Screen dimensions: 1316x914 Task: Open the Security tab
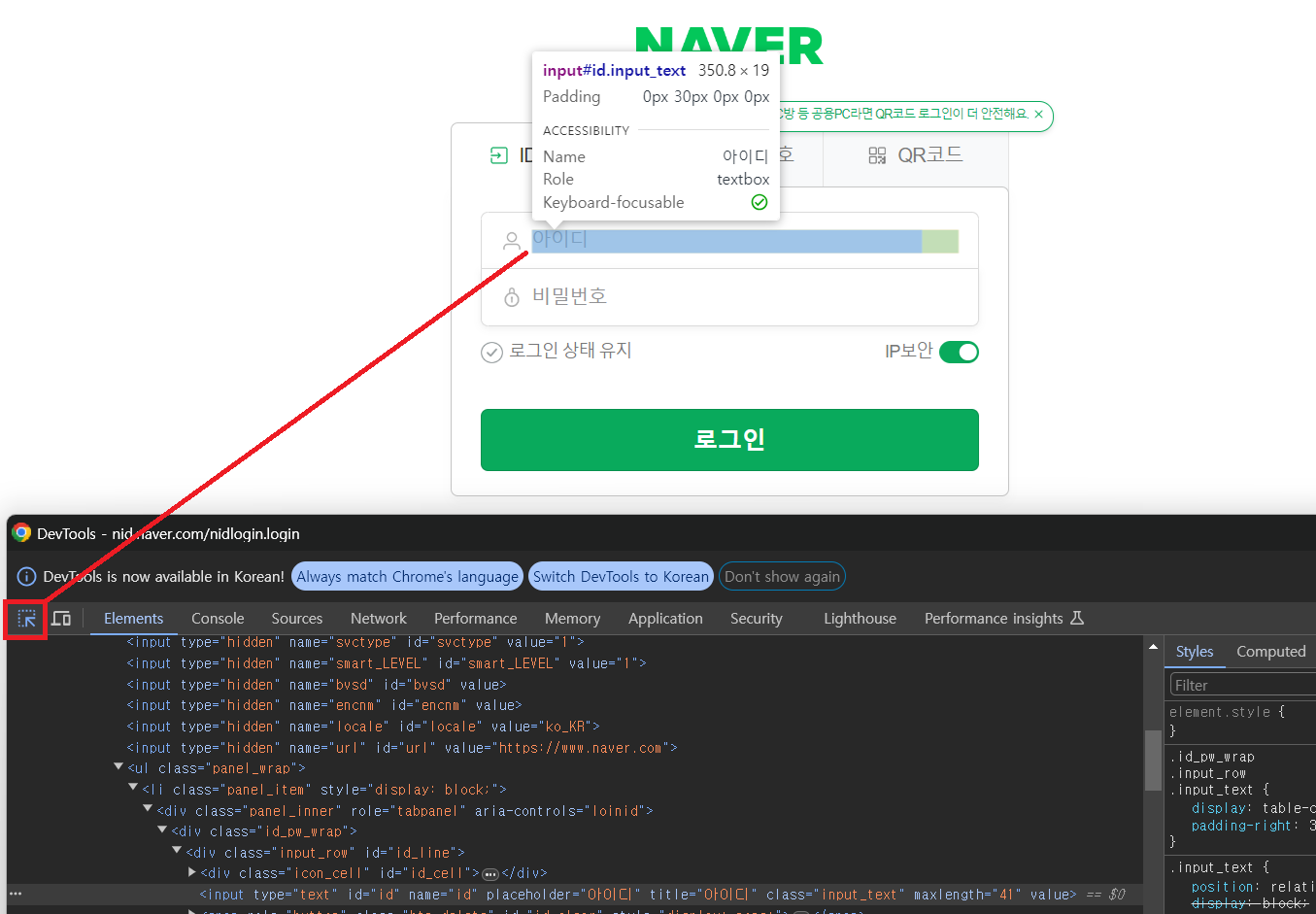pyautogui.click(x=757, y=619)
